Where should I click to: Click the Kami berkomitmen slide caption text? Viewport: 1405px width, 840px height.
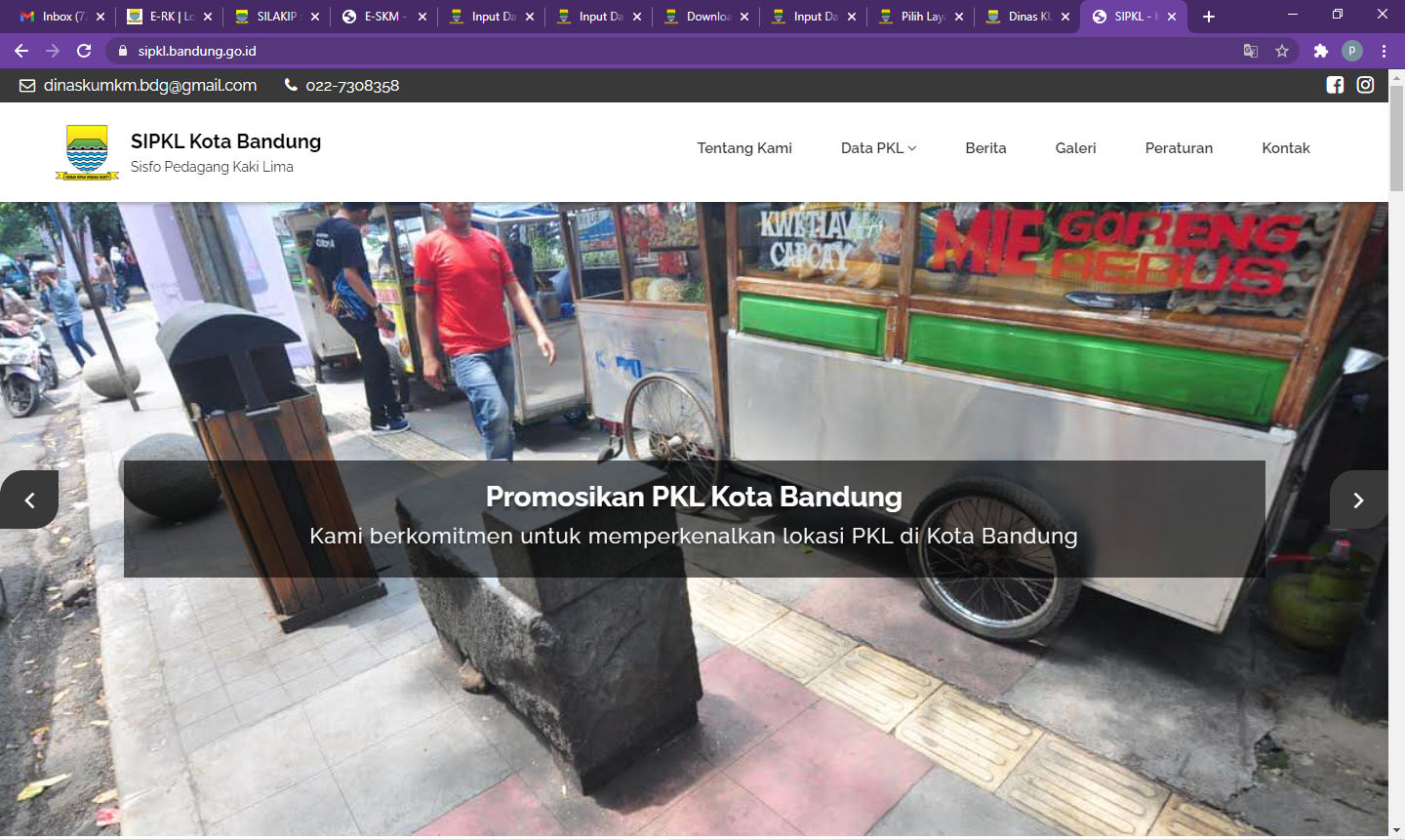point(694,536)
